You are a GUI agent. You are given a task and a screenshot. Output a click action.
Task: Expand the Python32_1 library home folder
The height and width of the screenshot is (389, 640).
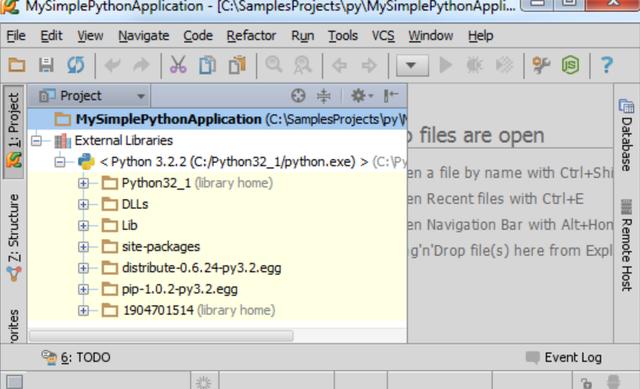click(83, 183)
